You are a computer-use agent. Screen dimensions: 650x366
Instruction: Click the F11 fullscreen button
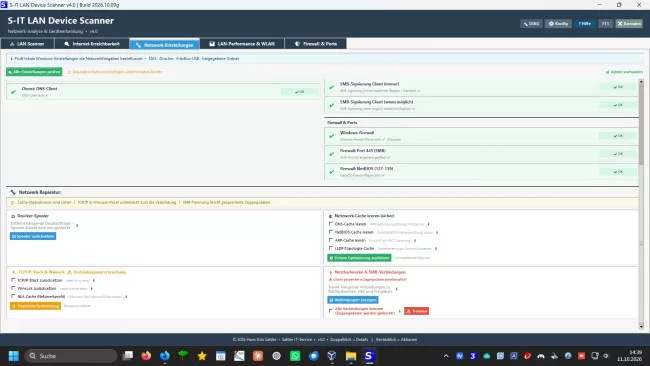[x=605, y=24]
